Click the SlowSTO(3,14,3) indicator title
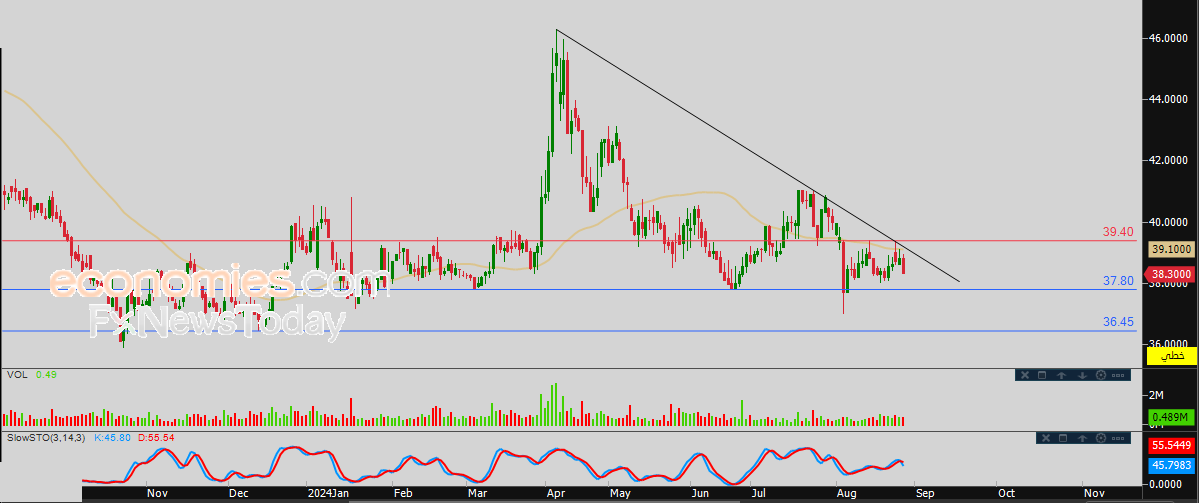This screenshot has width=1199, height=503. point(46,438)
